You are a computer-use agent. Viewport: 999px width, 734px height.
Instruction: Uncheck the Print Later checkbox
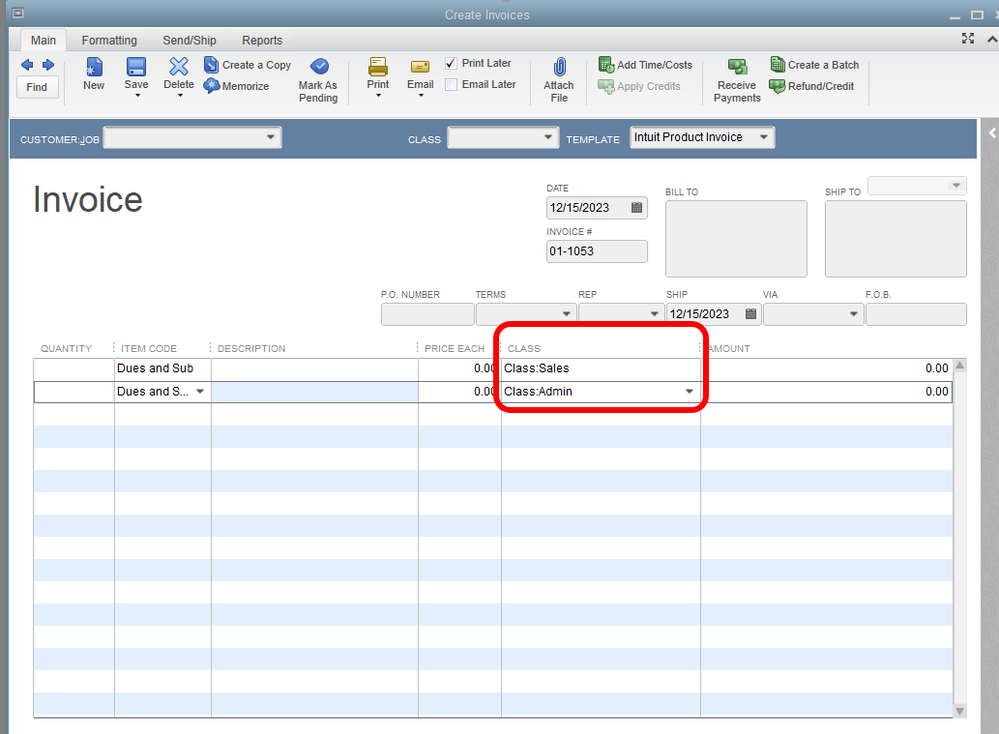tap(451, 63)
